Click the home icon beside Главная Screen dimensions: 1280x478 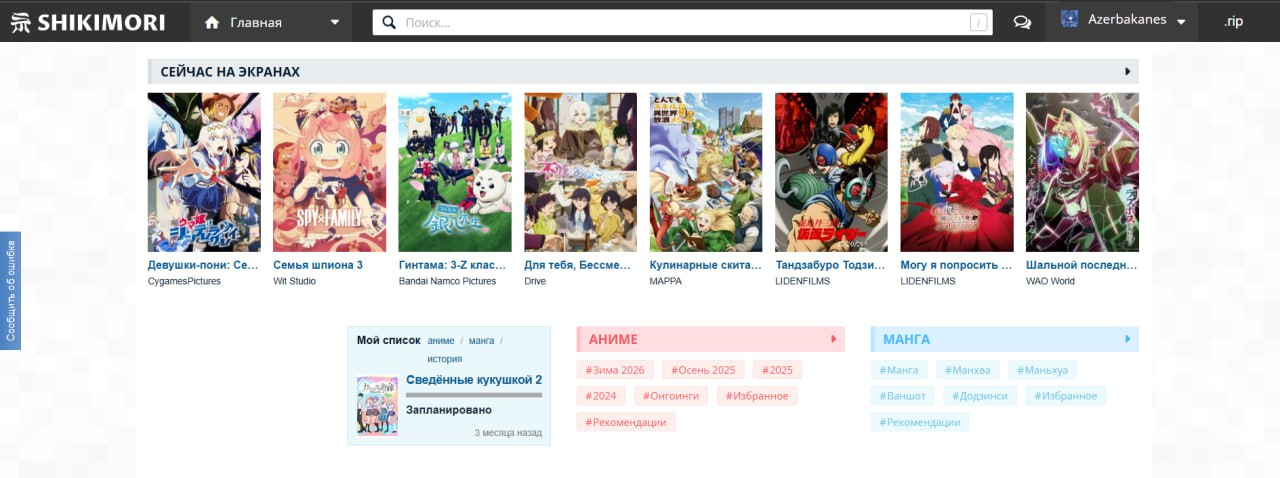tap(211, 22)
